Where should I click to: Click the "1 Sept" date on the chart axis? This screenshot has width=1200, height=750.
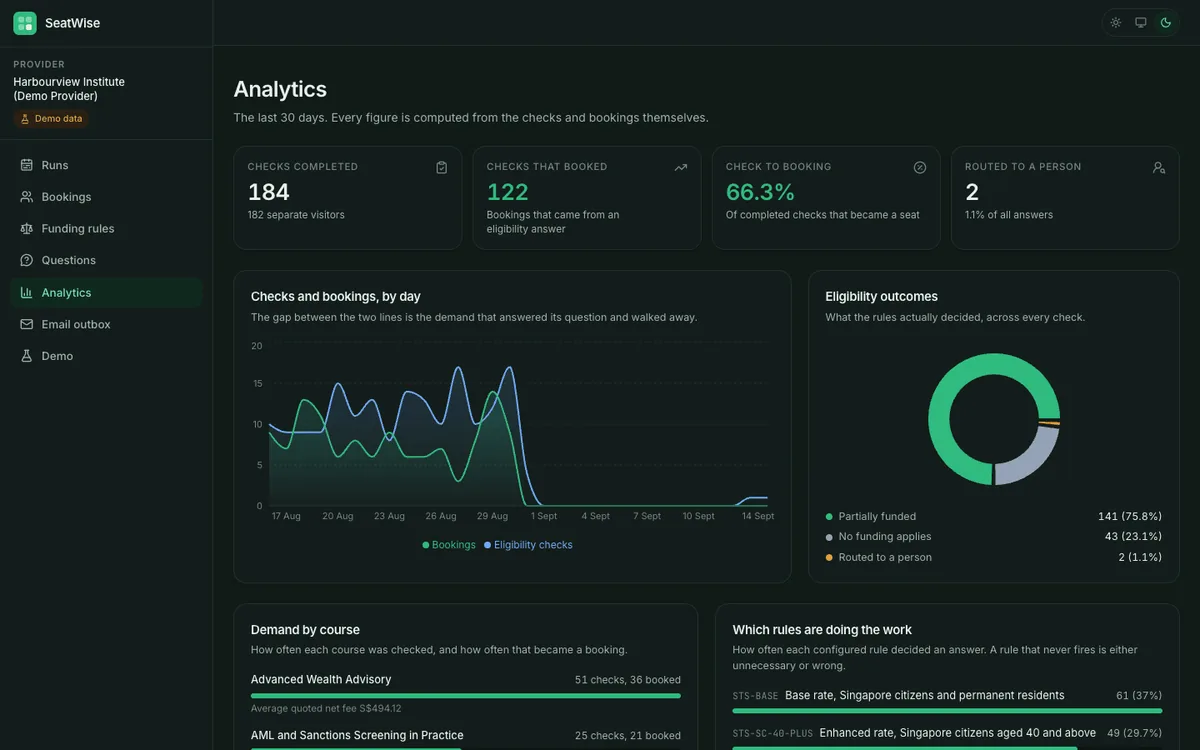point(545,516)
